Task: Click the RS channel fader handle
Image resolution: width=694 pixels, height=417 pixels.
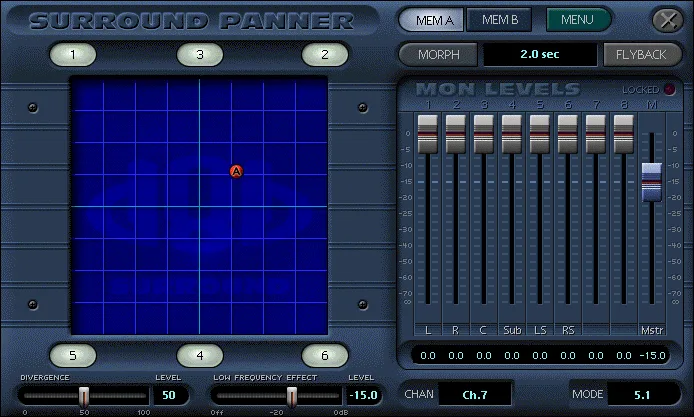Action: pos(567,134)
